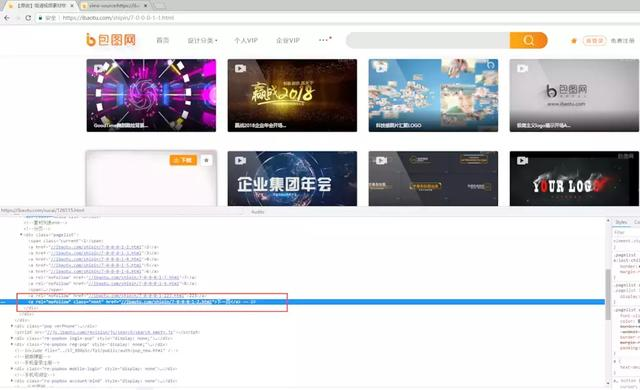Expand the div class pop verPhone node
The width and height of the screenshot is (640, 390).
(12, 326)
